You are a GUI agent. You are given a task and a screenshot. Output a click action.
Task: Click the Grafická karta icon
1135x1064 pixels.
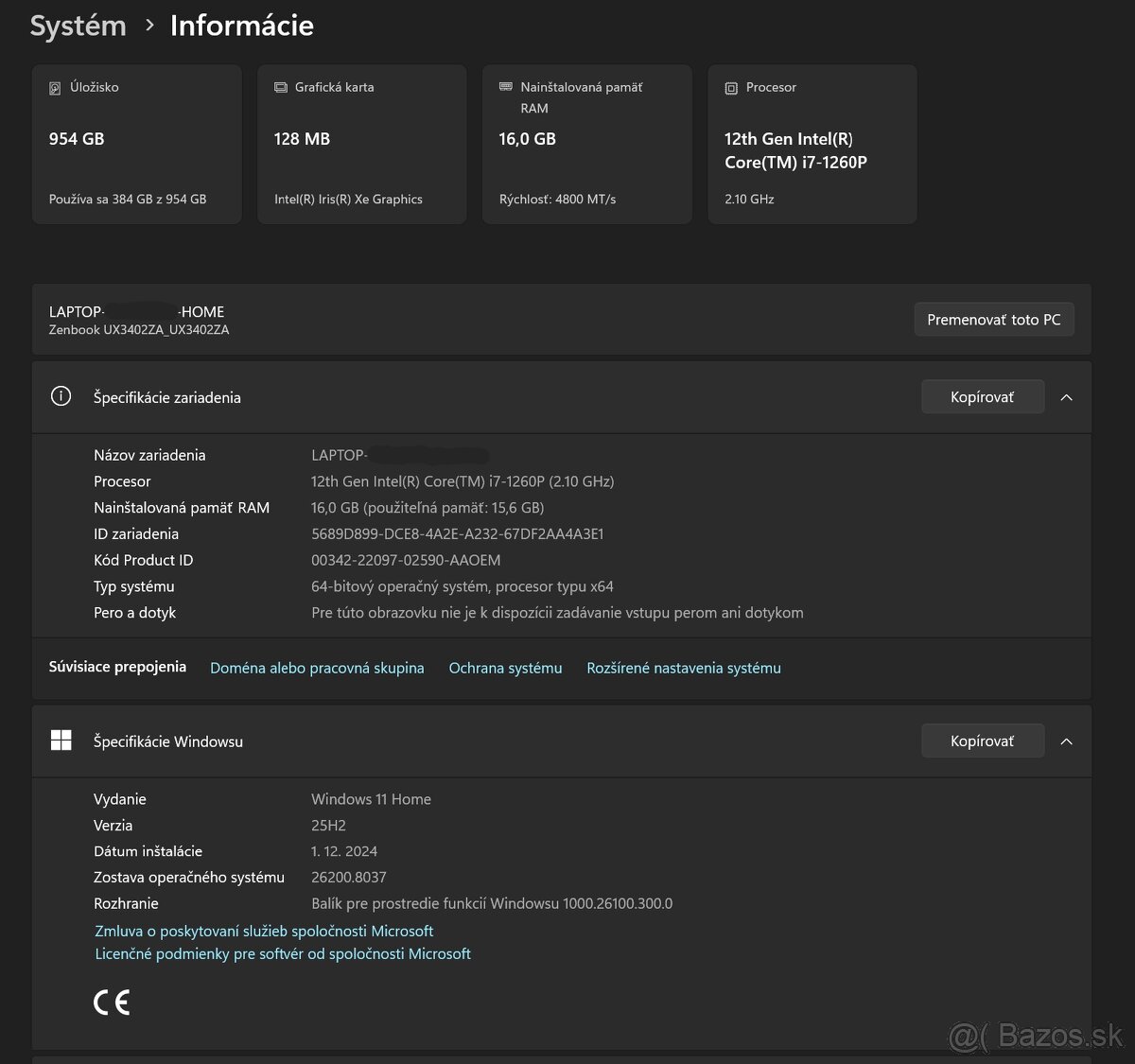point(280,88)
